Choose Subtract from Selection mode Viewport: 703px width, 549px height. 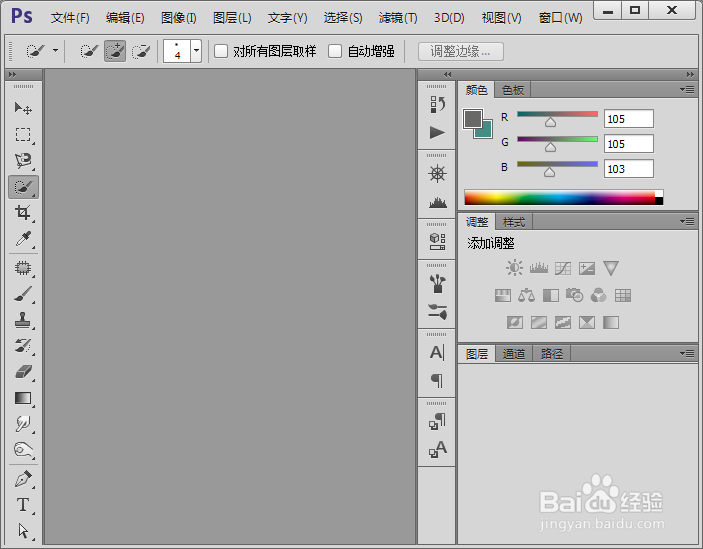[141, 51]
